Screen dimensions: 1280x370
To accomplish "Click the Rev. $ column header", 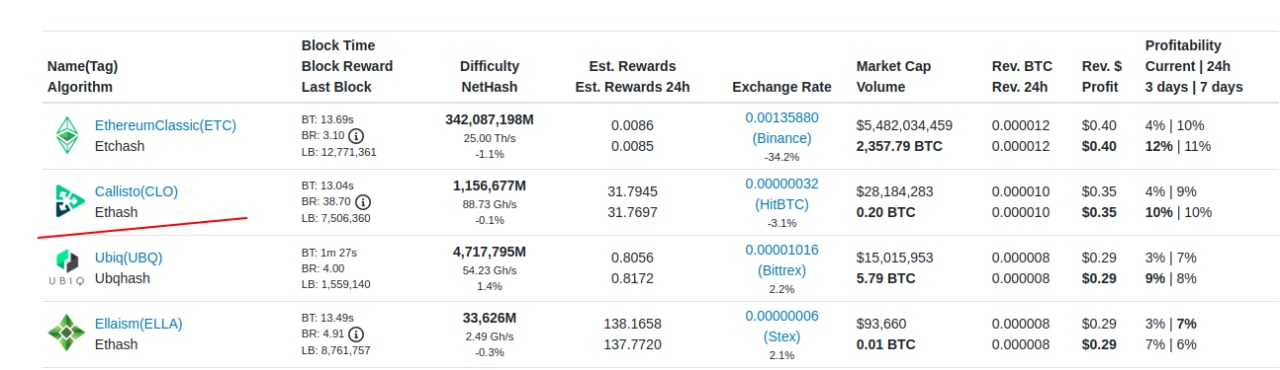I will (1102, 66).
